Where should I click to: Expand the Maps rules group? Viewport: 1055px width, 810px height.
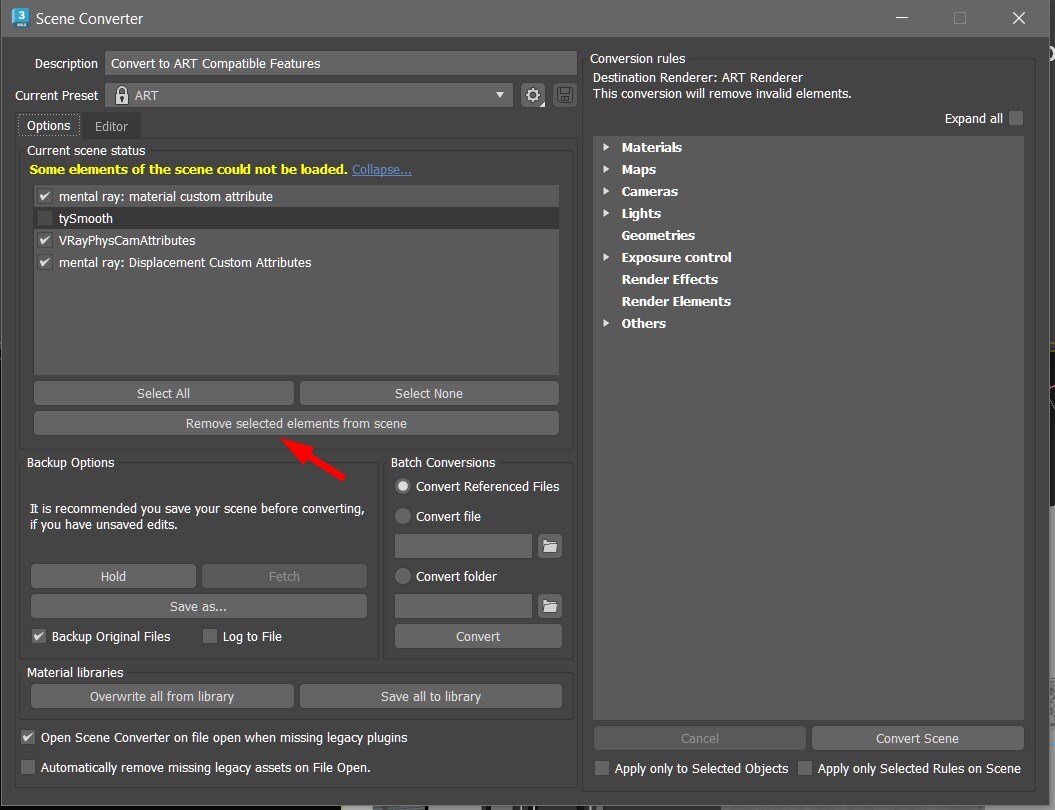pyautogui.click(x=606, y=169)
